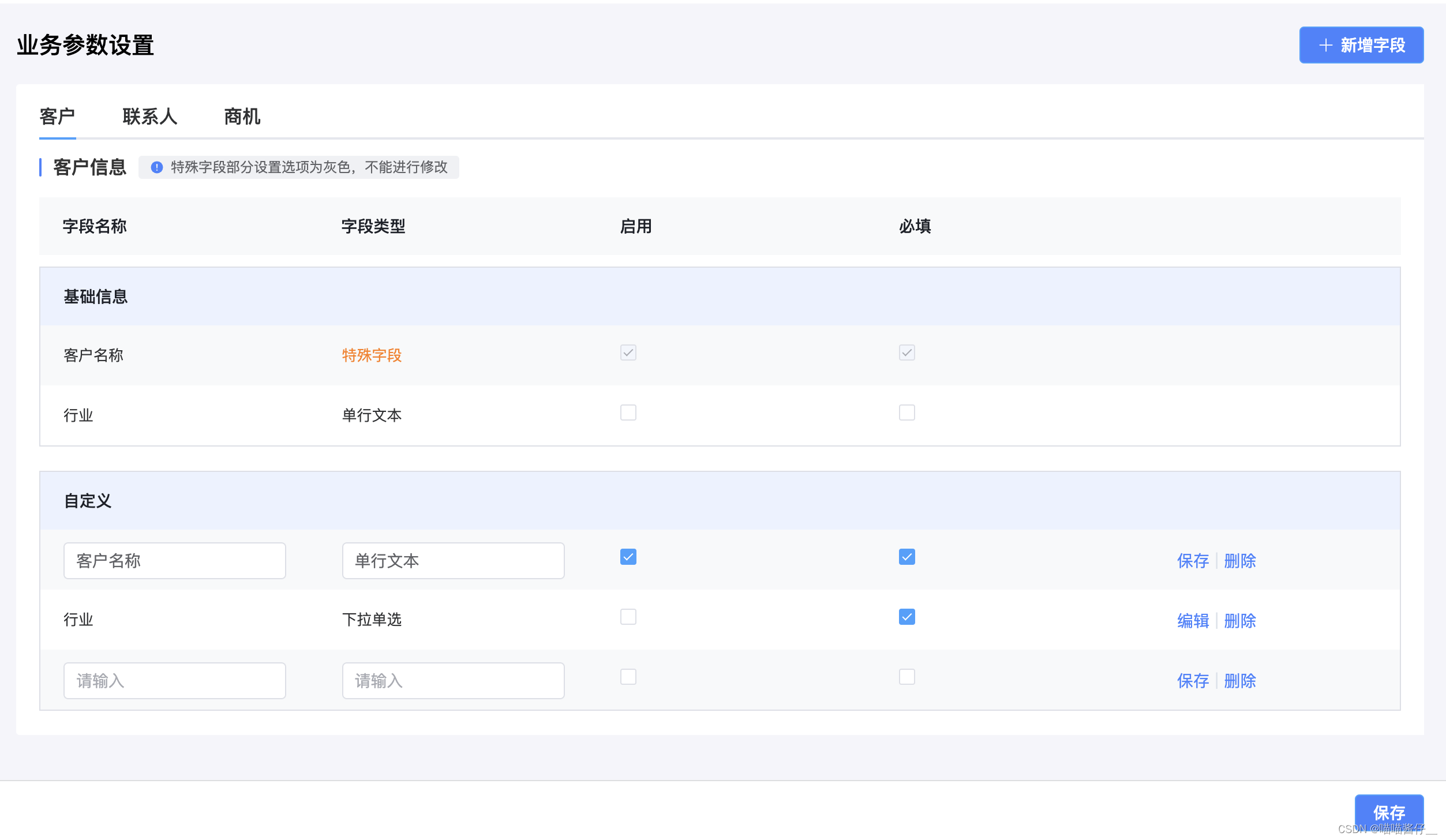Disable the 启用 checkbox for custom 客户名称 row
This screenshot has height=840, width=1446.
pyautogui.click(x=627, y=557)
